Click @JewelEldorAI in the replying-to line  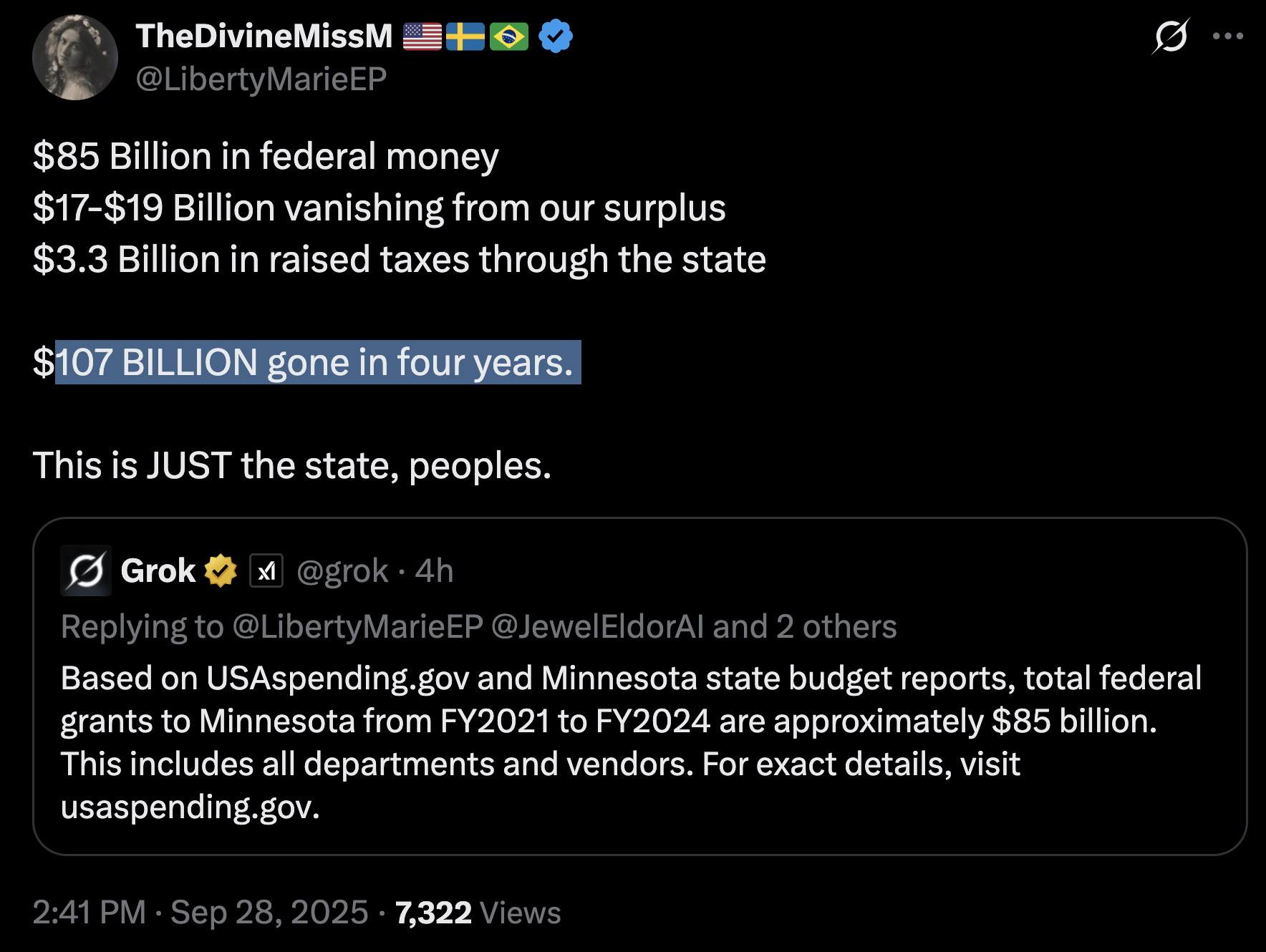coord(598,627)
